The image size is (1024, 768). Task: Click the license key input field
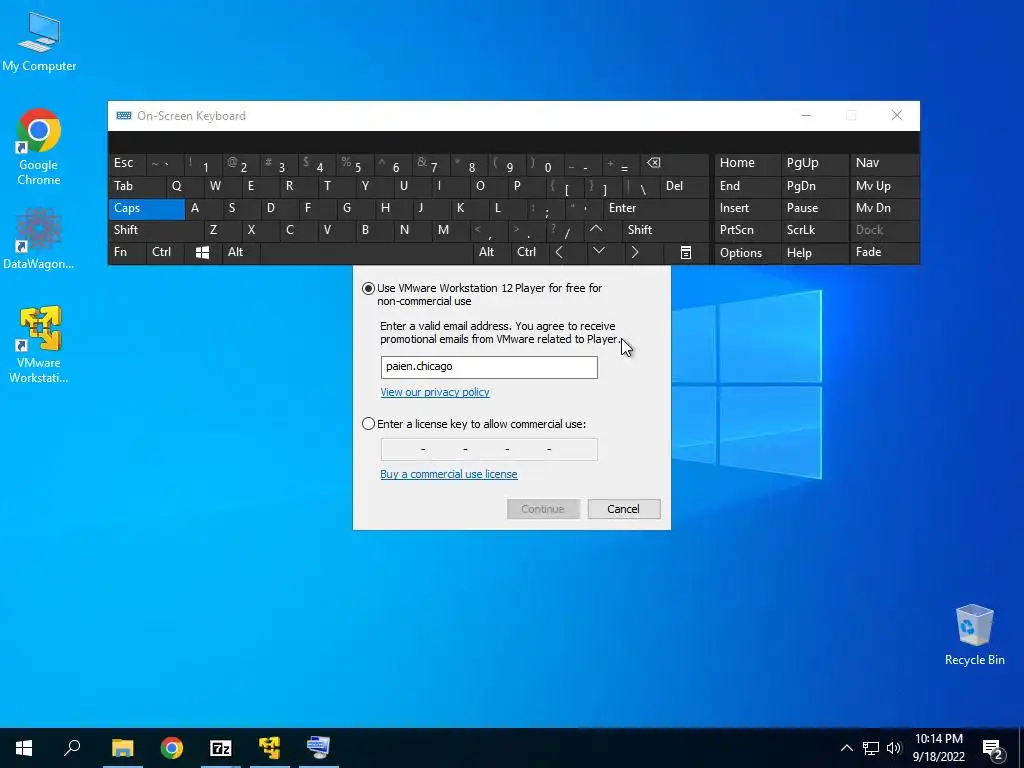(489, 449)
